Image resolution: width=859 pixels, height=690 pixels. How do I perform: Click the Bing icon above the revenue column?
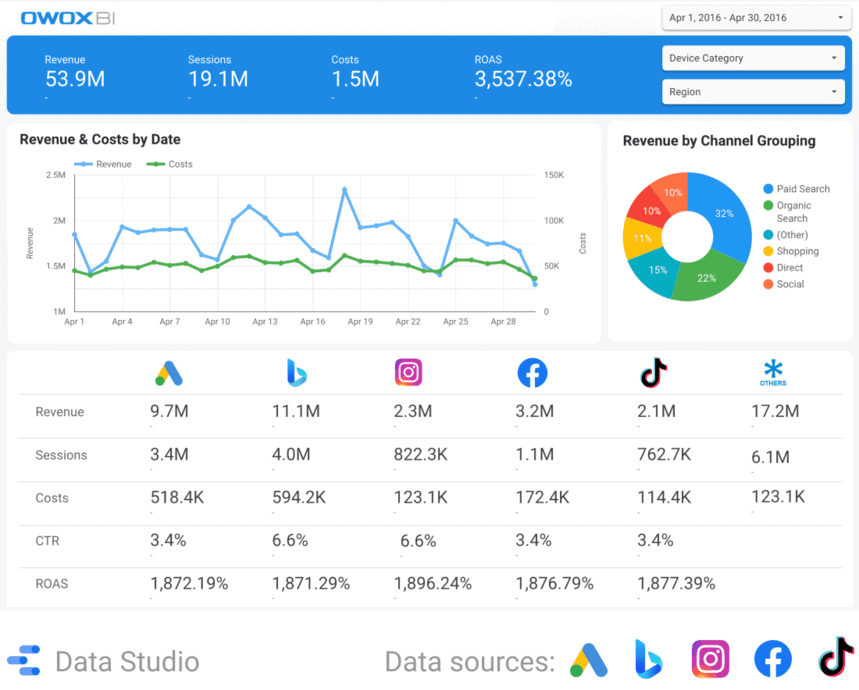tap(296, 372)
